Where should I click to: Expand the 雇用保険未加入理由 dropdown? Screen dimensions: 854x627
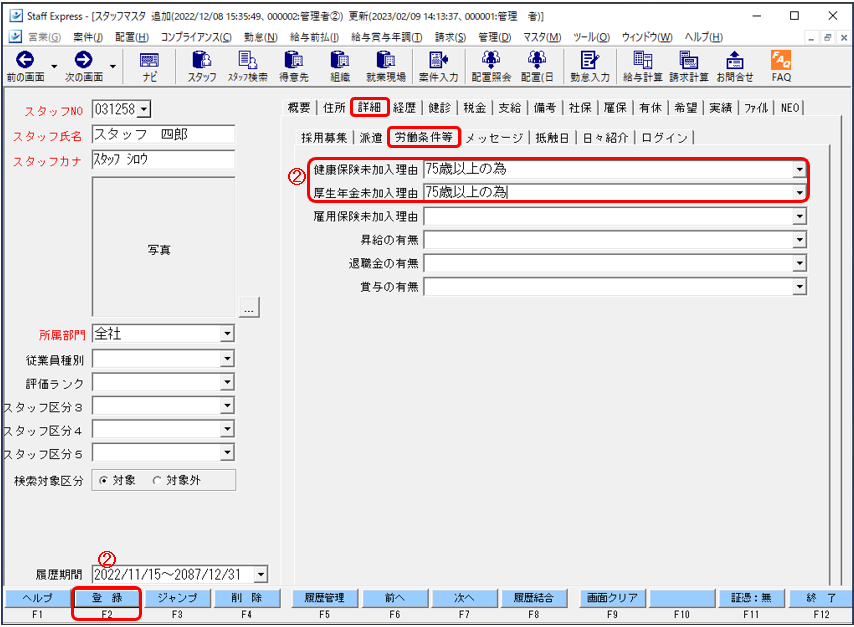point(799,216)
